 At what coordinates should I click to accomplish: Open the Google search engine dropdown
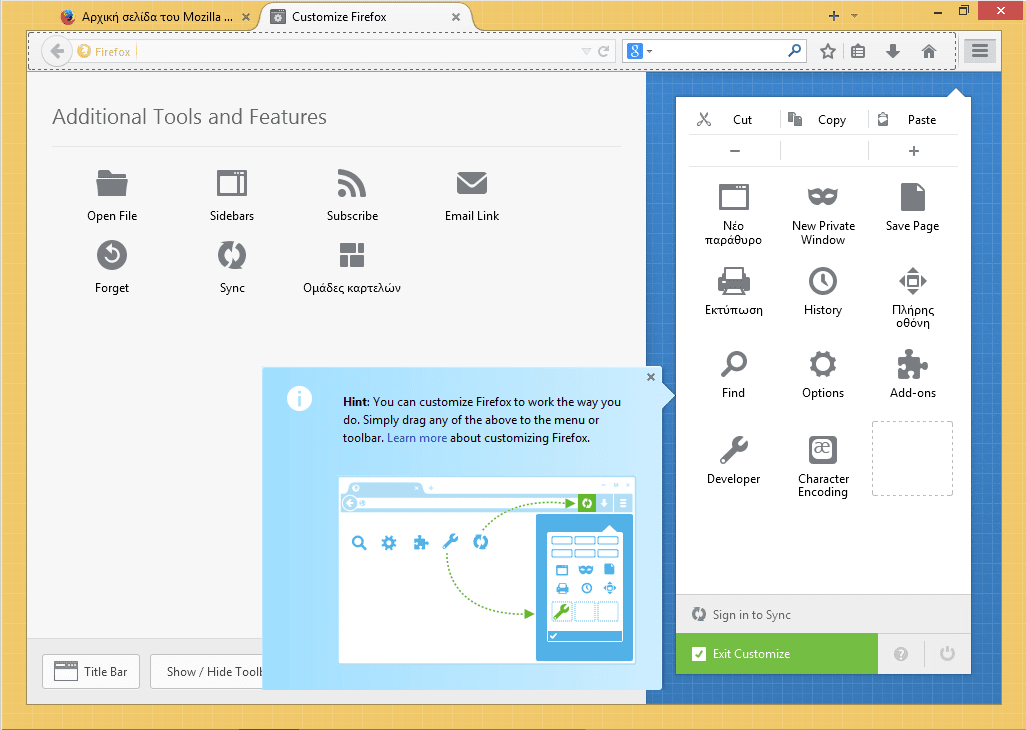pos(638,52)
